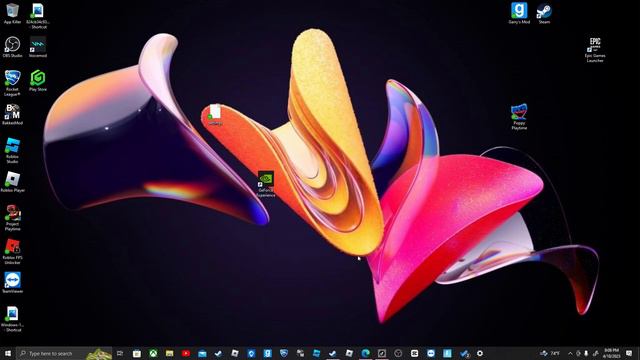Open the Mail app from the taskbar
The width and height of the screenshot is (640, 360).
[x=202, y=353]
